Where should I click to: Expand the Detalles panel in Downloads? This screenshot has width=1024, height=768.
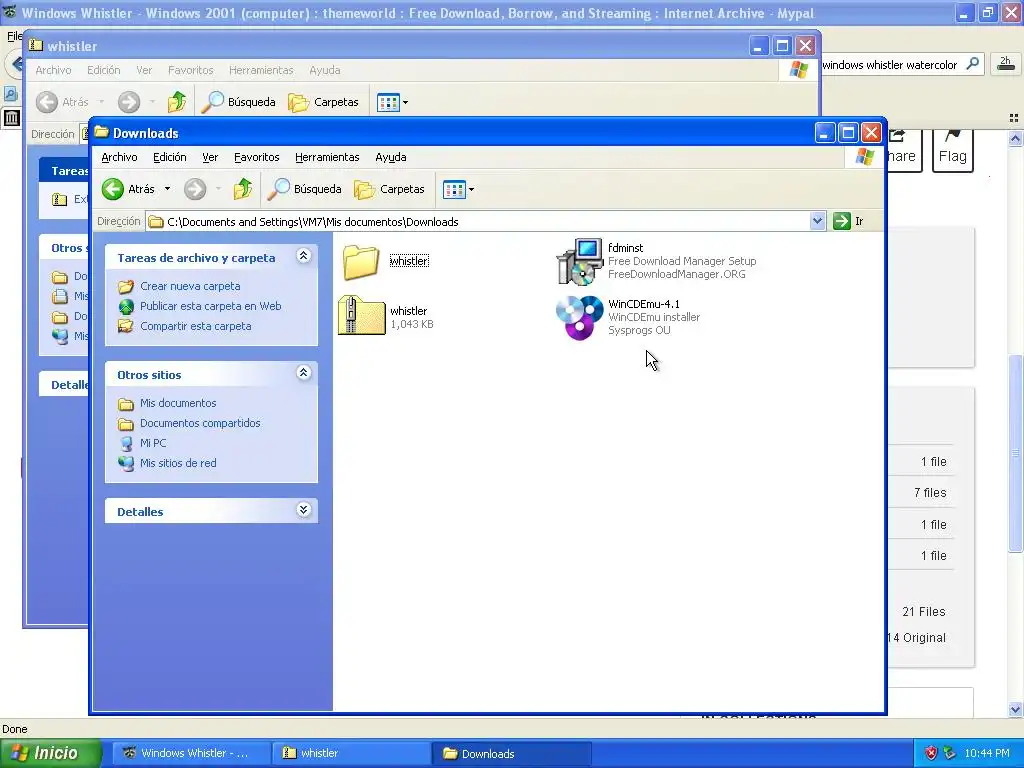[303, 509]
